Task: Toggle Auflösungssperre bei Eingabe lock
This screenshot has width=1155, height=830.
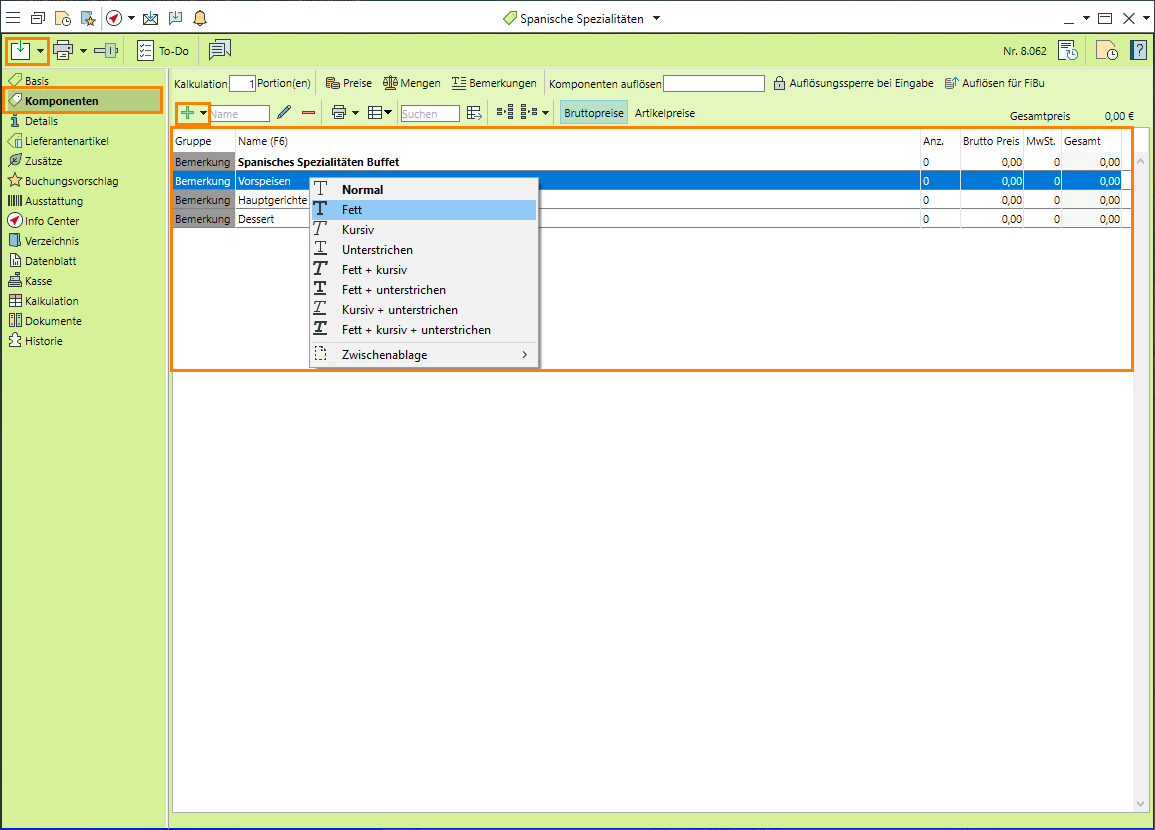Action: [853, 83]
